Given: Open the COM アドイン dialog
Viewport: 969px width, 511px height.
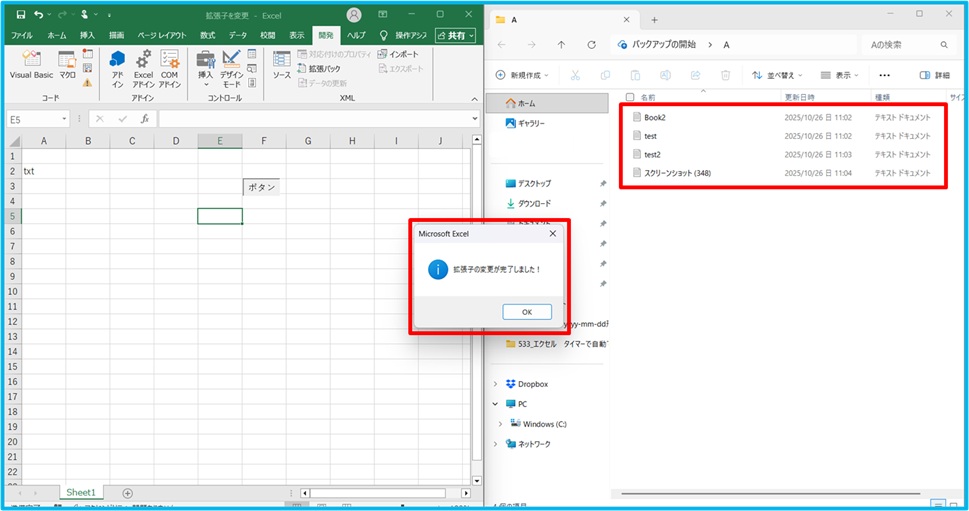Looking at the screenshot, I should [169, 67].
